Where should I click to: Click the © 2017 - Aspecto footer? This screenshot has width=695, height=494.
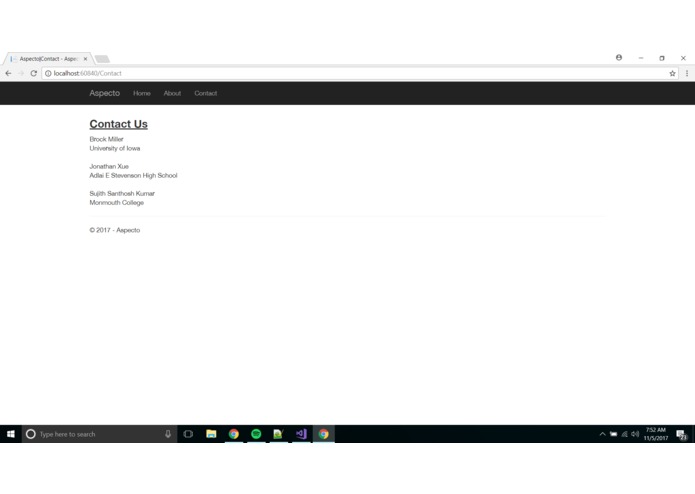pyautogui.click(x=115, y=230)
